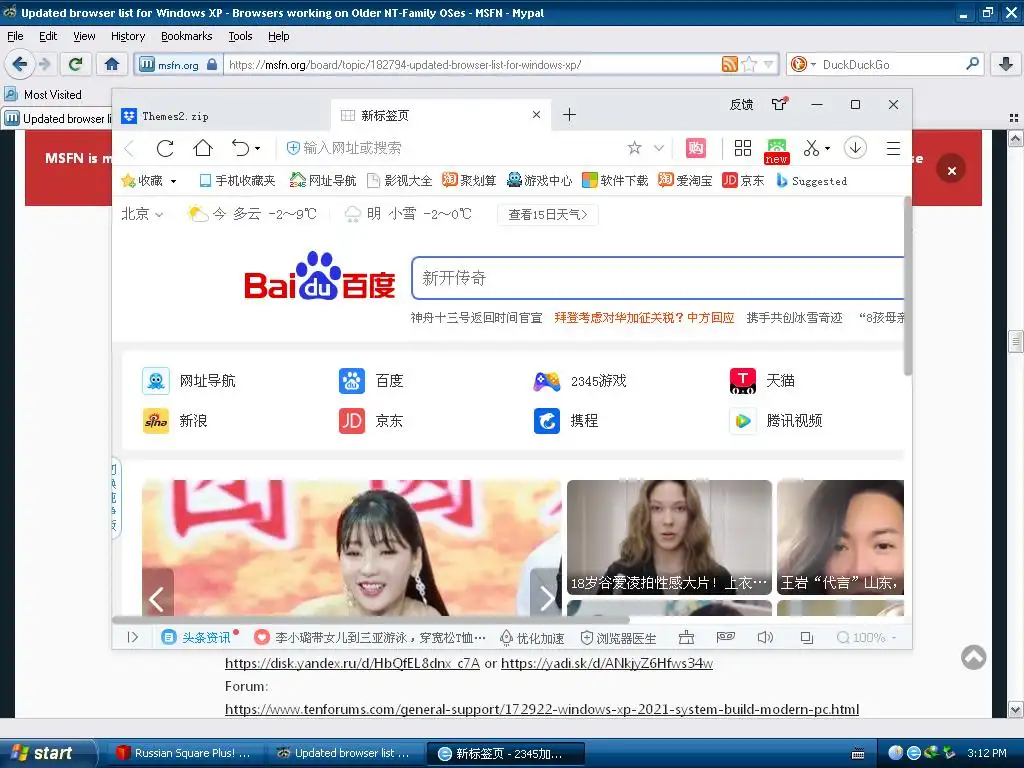
Task: Click the green game icon marked new
Action: tap(776, 150)
